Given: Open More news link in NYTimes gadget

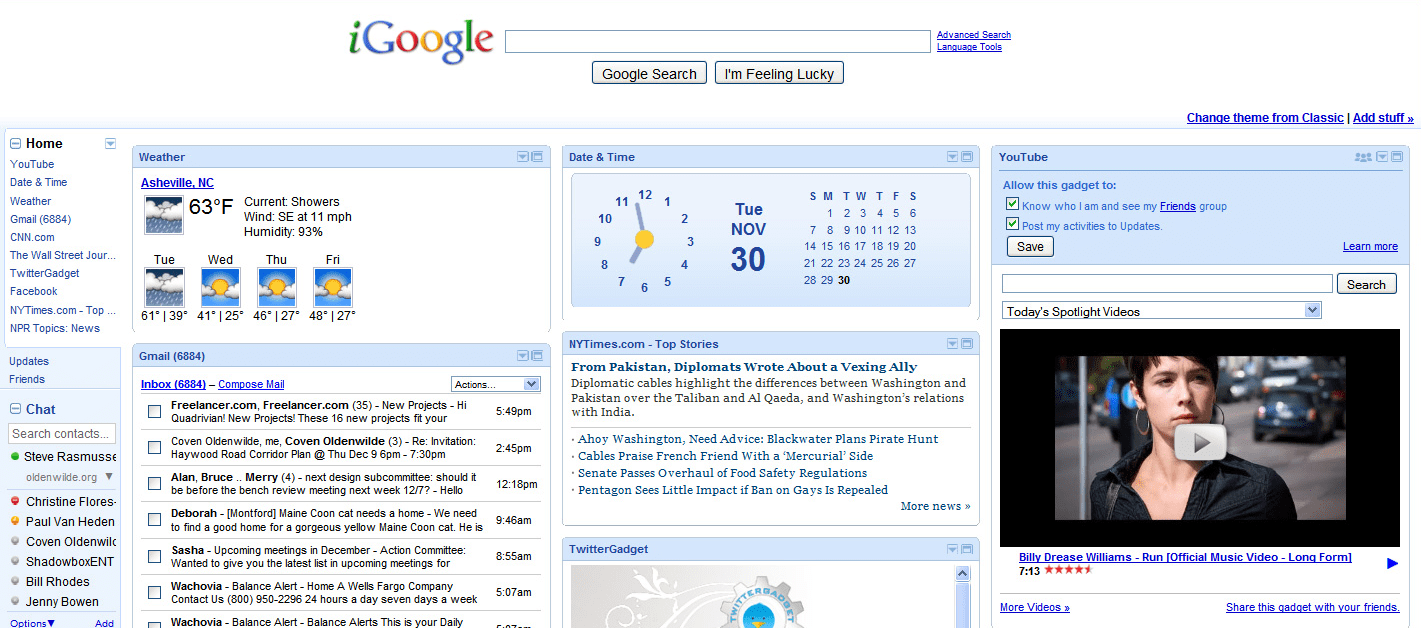Looking at the screenshot, I should pyautogui.click(x=935, y=506).
